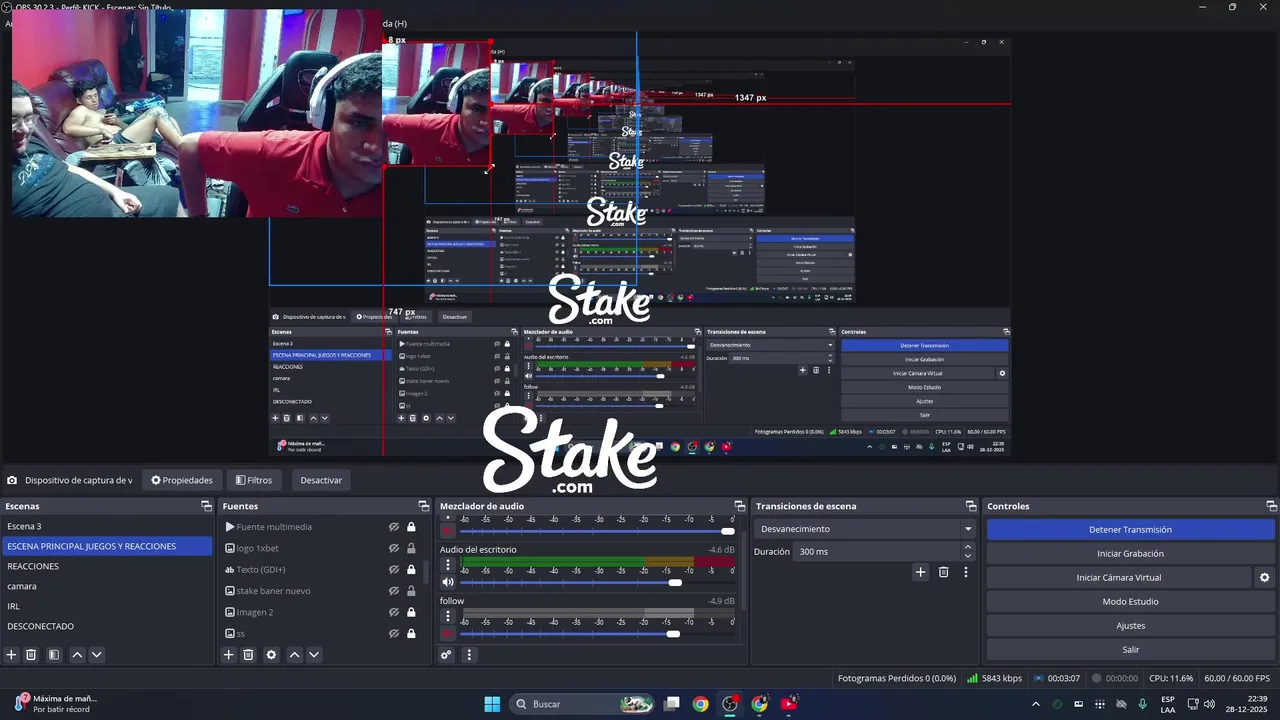Click Detener Transmisión button

(x=1130, y=530)
